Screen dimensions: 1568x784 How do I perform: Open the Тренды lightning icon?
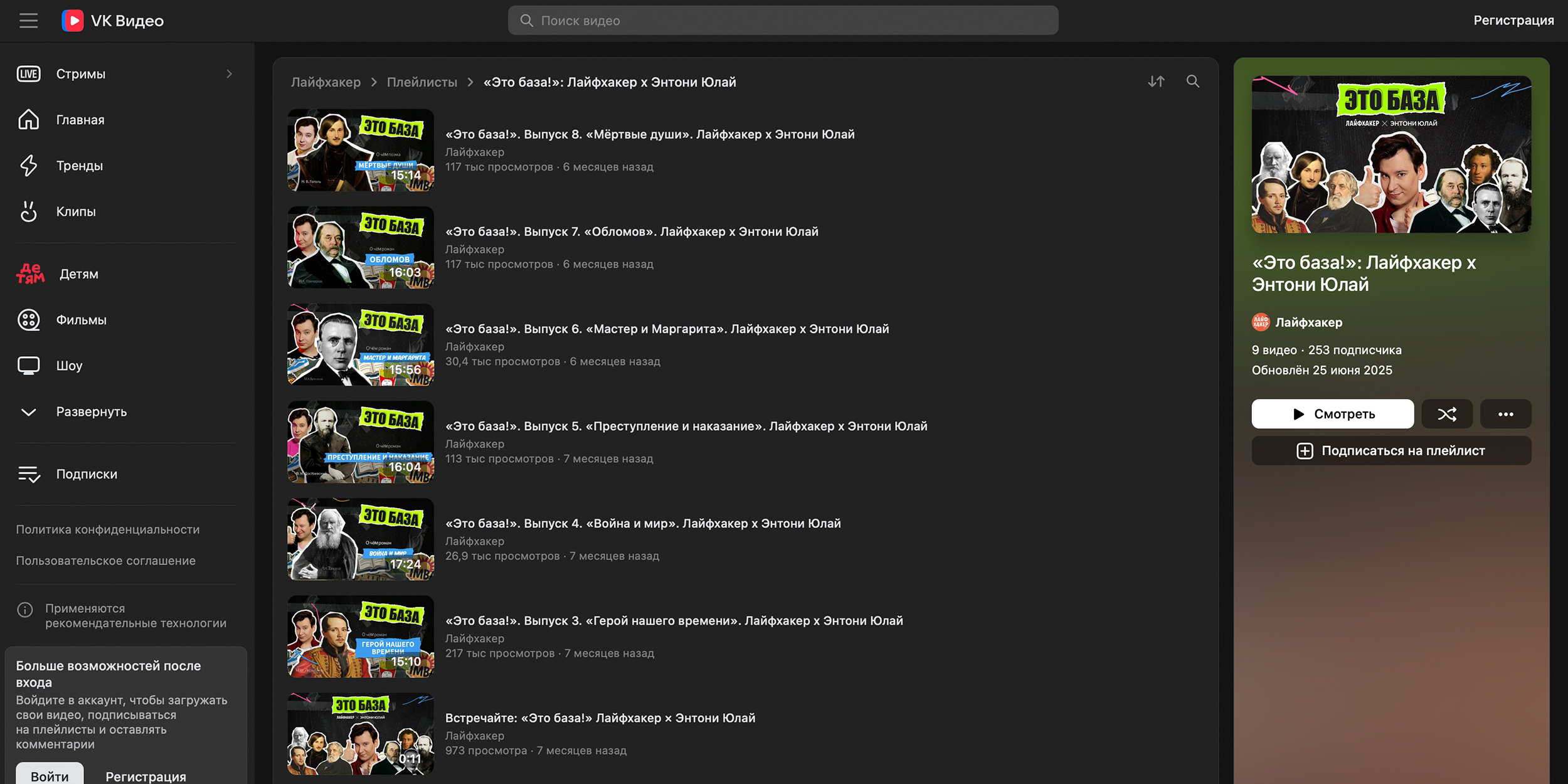tap(28, 166)
